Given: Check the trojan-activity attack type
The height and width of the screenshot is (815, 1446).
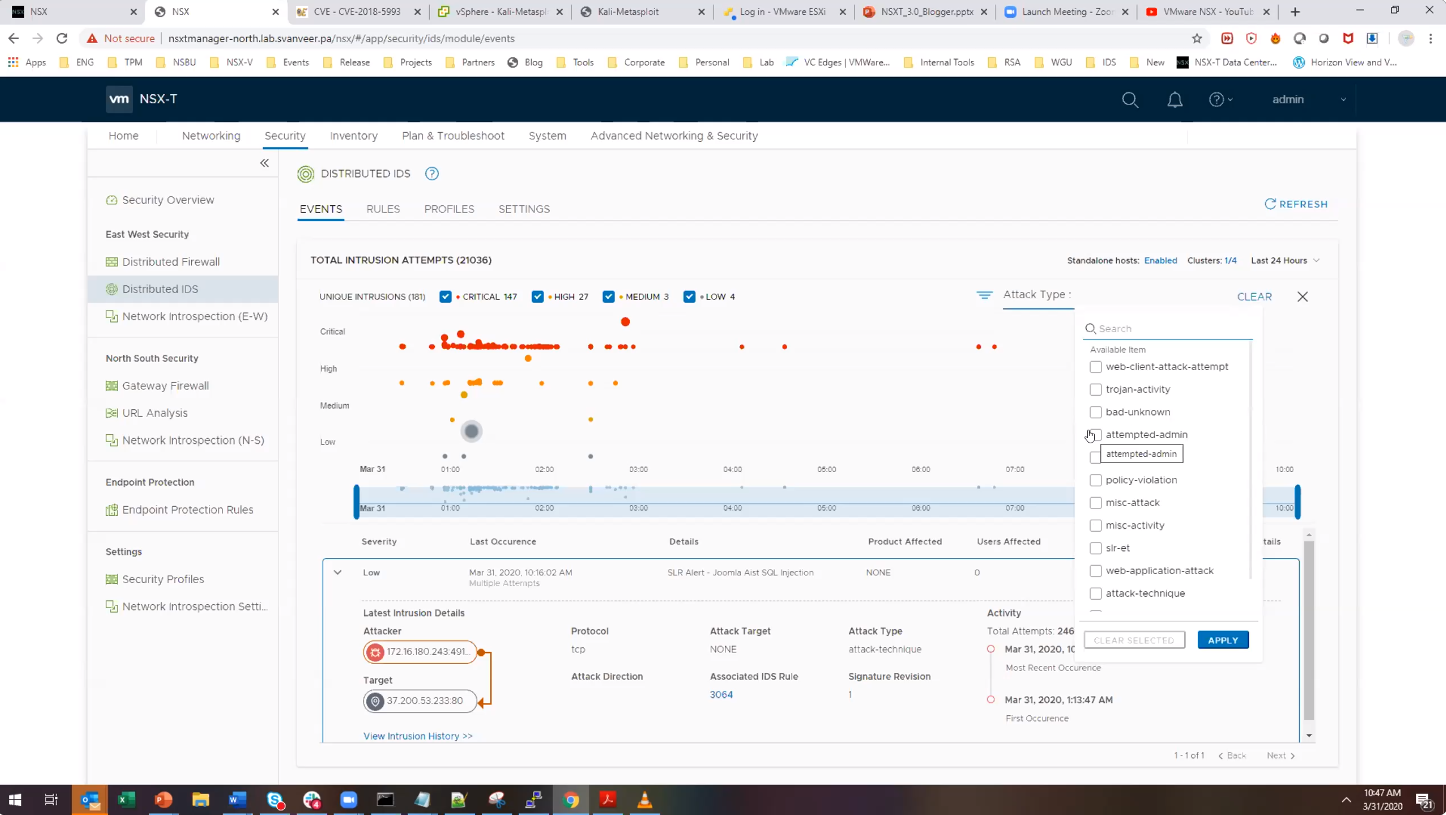Looking at the screenshot, I should point(1096,389).
